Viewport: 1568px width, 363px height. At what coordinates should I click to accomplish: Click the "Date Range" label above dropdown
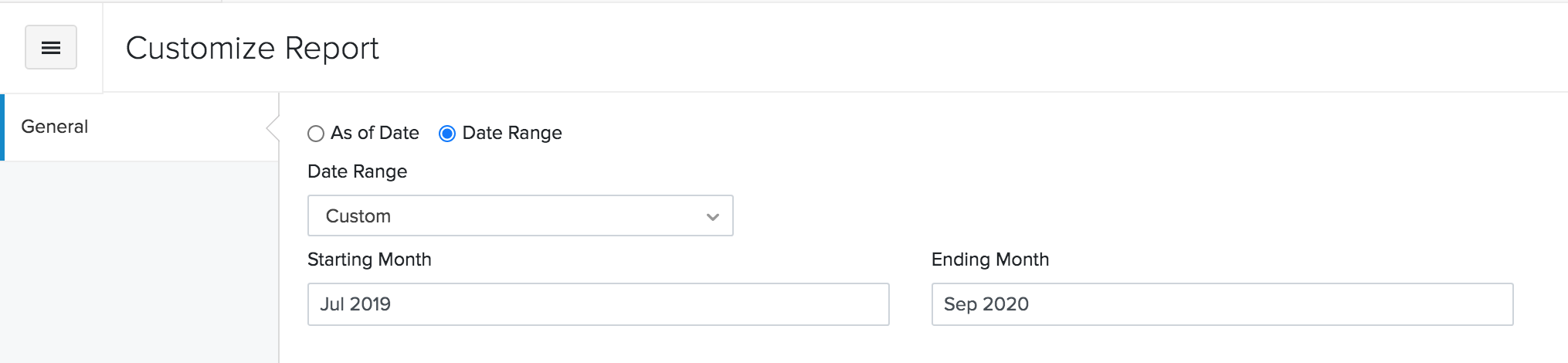click(357, 171)
